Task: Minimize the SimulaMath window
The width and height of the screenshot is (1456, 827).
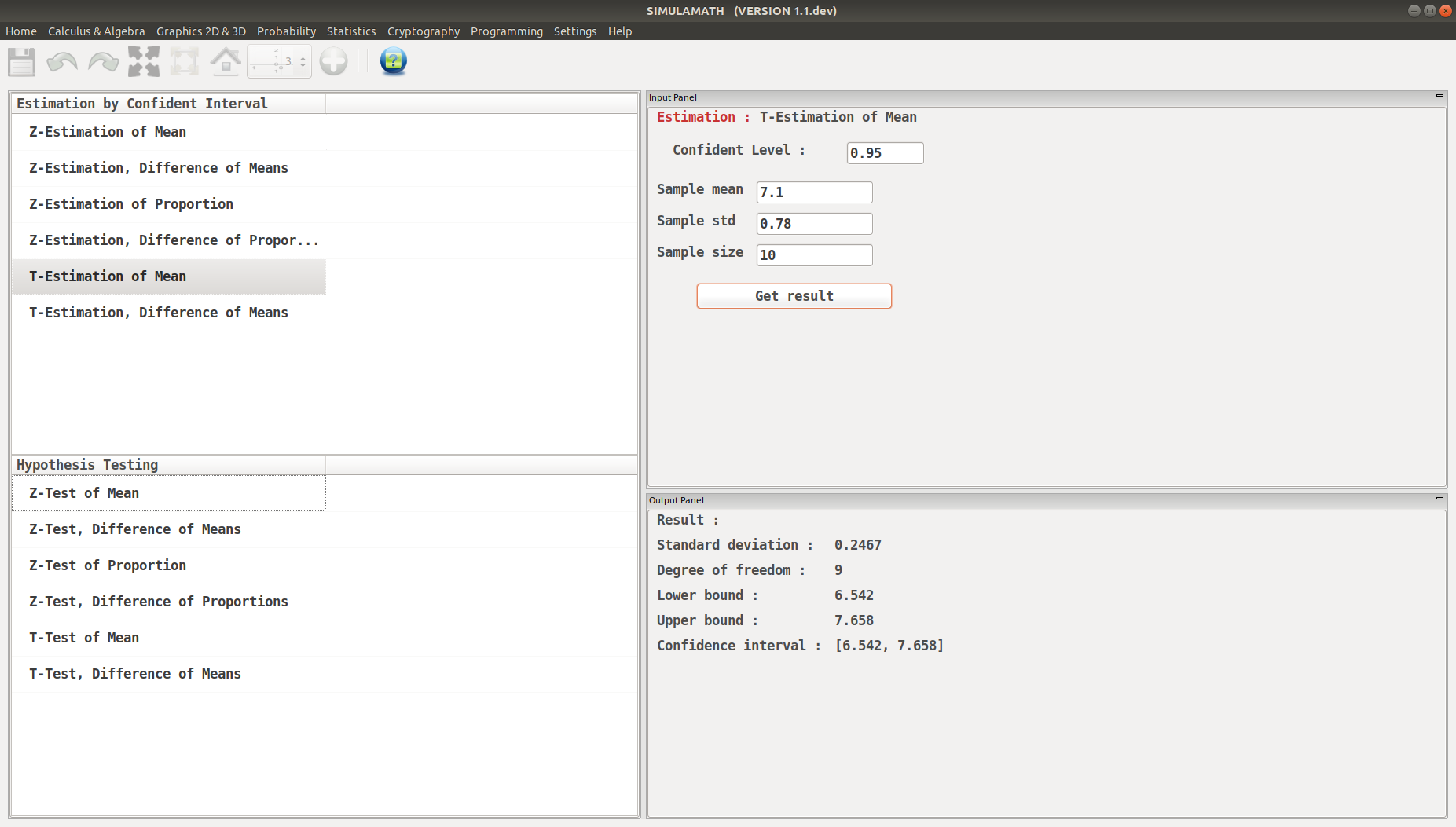Action: (1414, 11)
